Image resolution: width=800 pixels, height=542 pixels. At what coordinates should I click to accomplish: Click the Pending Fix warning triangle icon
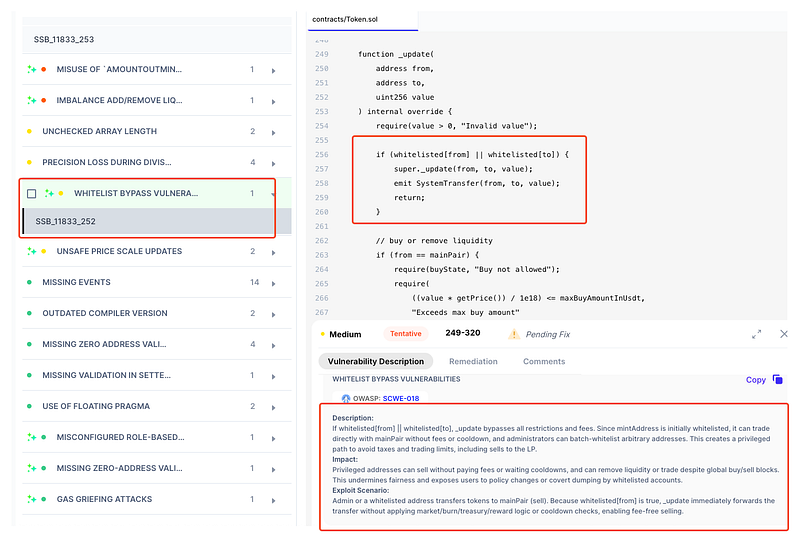[x=514, y=334]
